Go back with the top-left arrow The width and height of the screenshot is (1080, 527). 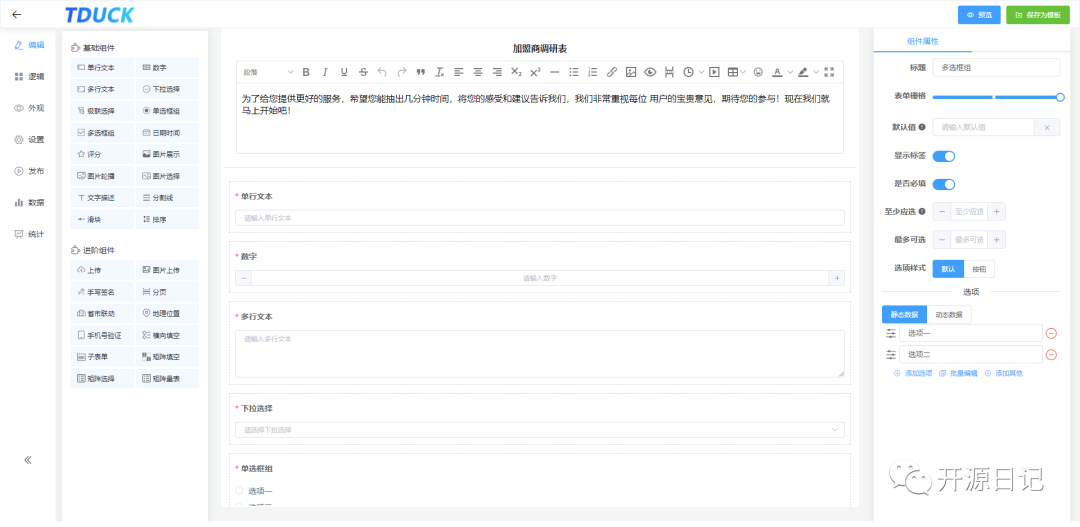pyautogui.click(x=17, y=14)
